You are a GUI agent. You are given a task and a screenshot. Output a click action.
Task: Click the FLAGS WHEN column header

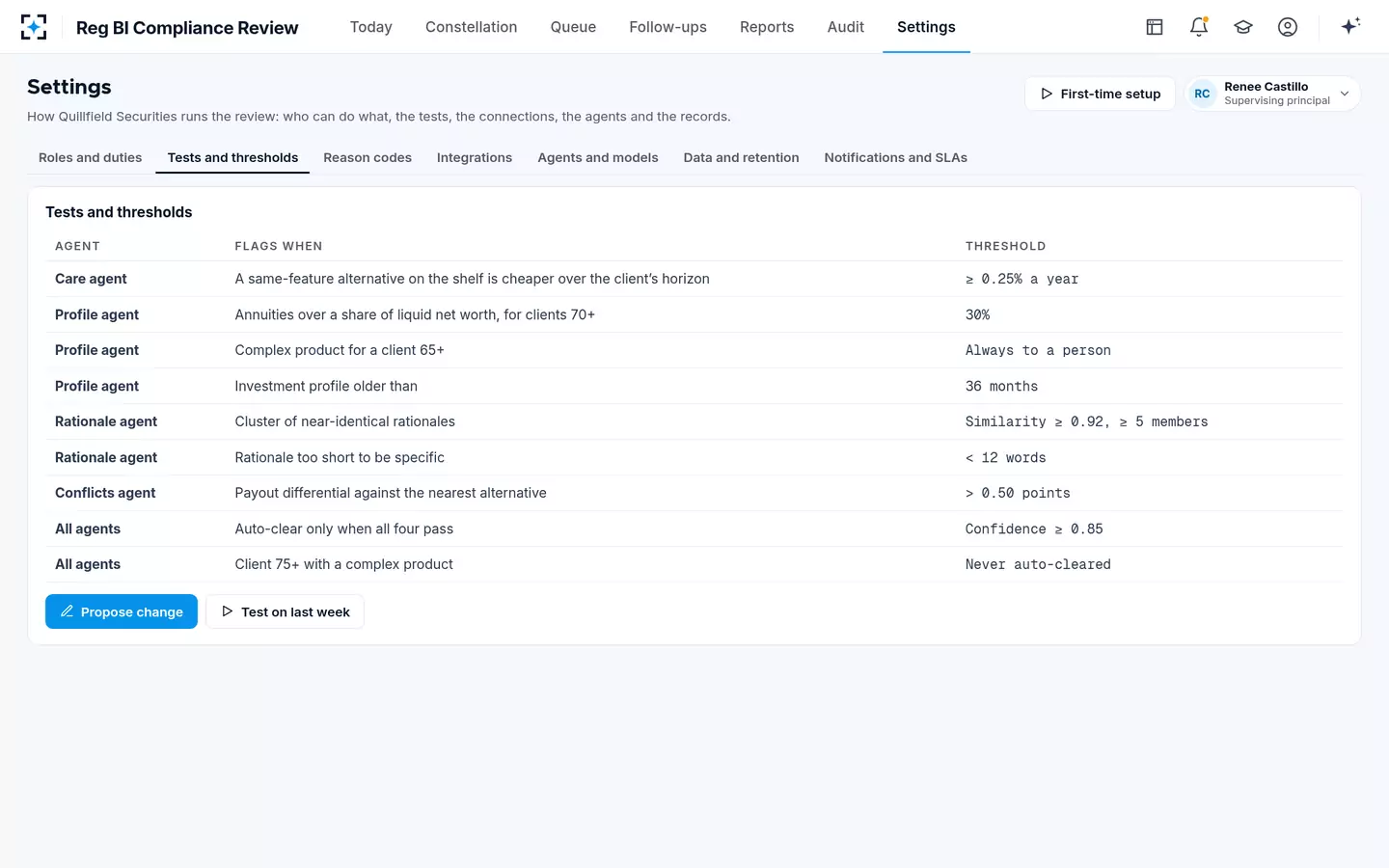pyautogui.click(x=279, y=246)
